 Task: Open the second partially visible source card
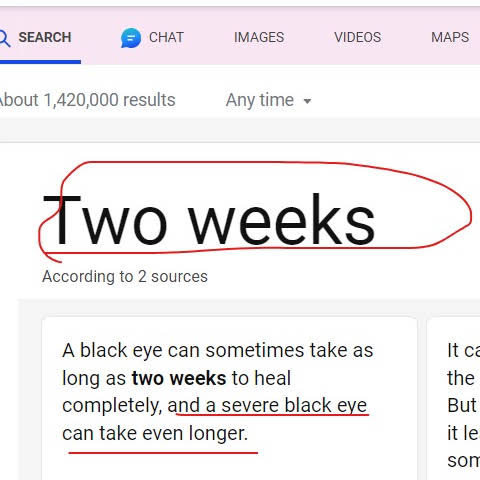453,398
